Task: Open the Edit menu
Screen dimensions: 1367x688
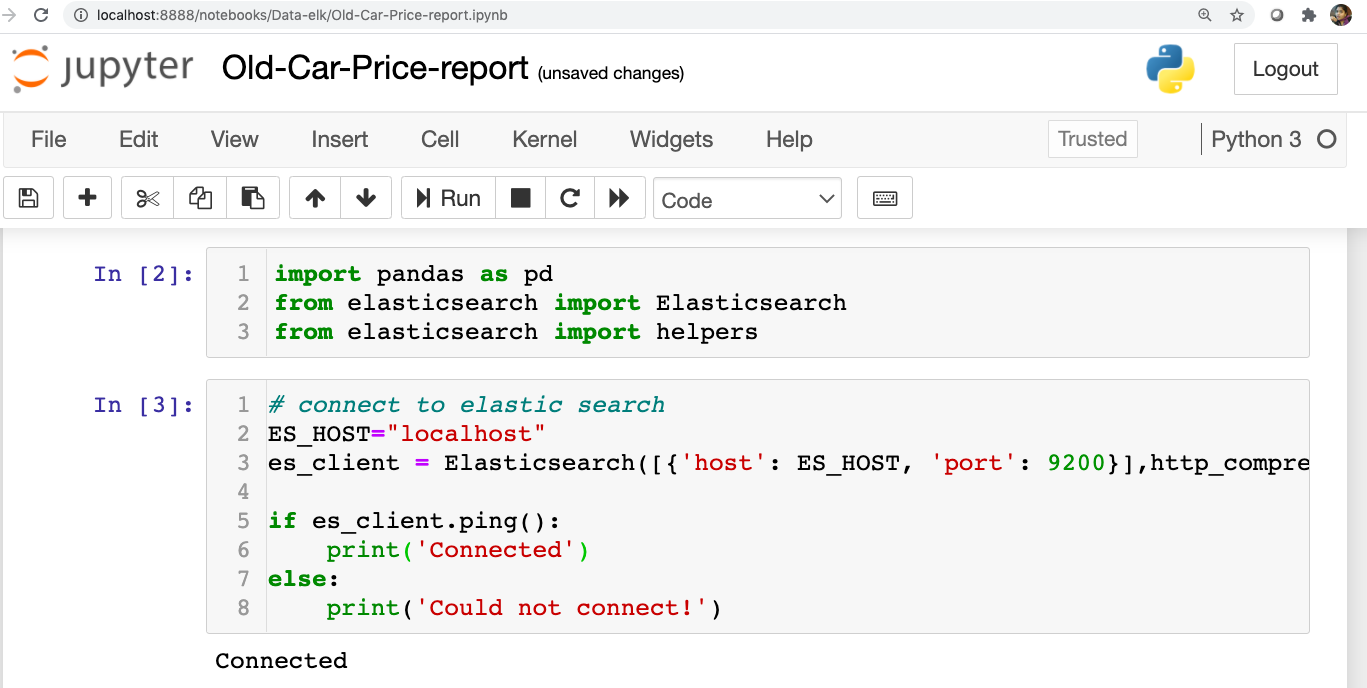Action: pos(139,139)
